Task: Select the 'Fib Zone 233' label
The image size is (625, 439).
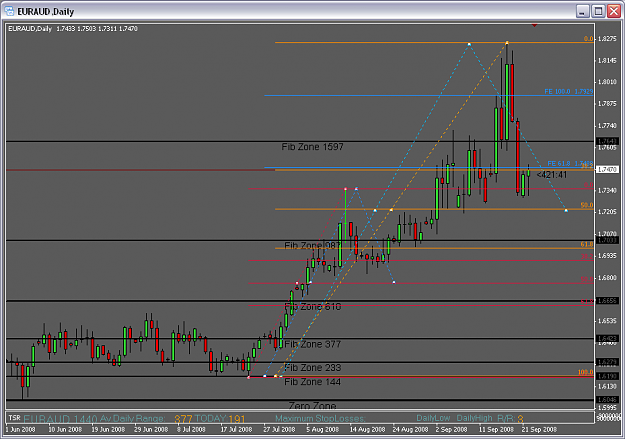Action: coord(312,368)
